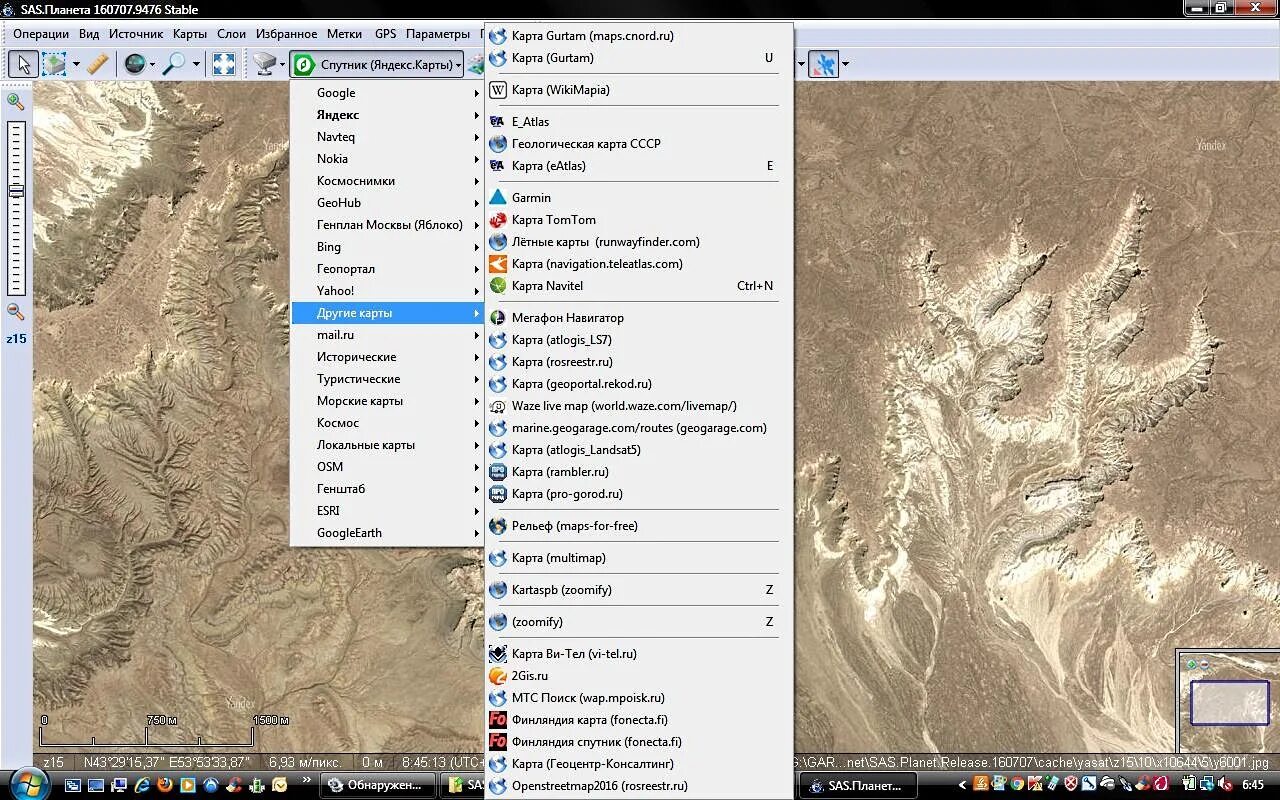Click the red minimap zoom-out button
Viewport: 1280px width, 800px height.
coord(1204,664)
